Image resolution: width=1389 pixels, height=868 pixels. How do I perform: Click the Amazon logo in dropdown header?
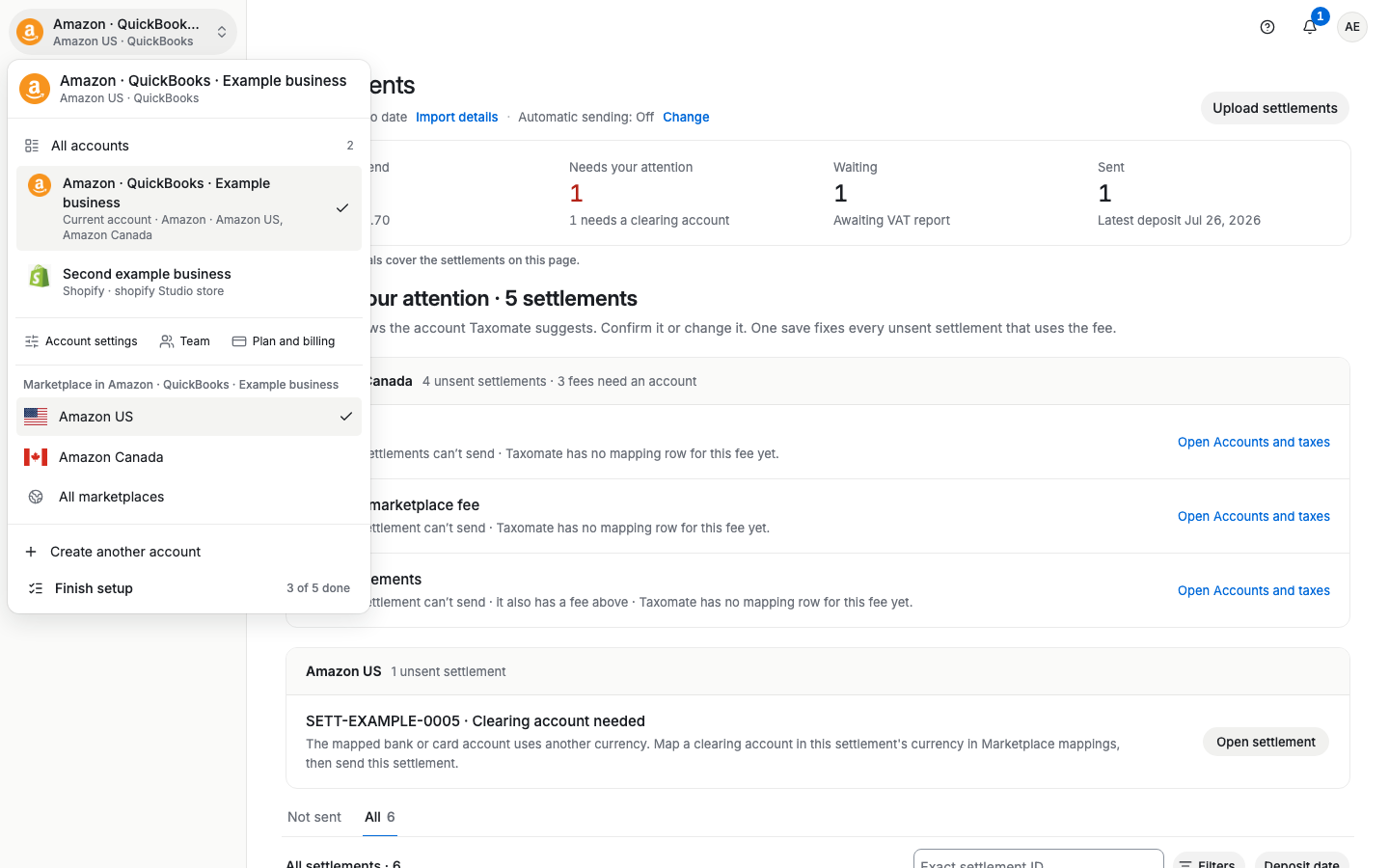(35, 89)
